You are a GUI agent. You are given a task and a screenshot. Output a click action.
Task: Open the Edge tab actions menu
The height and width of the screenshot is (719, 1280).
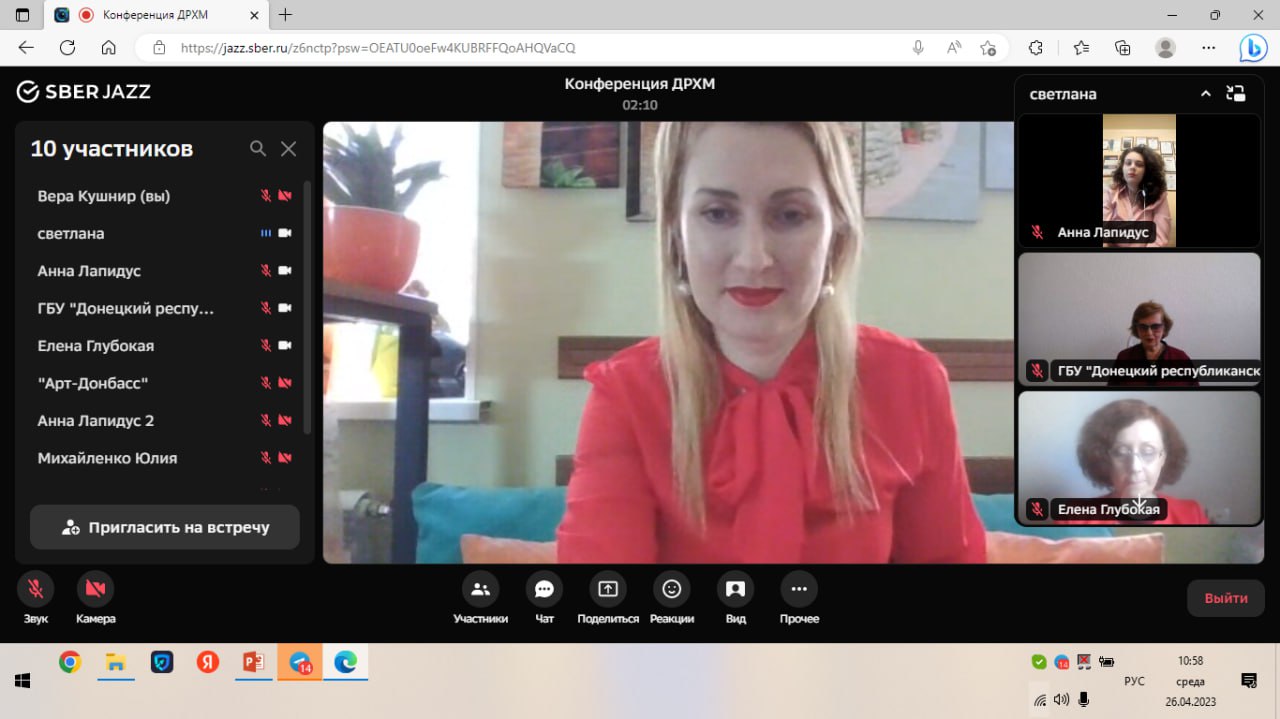23,15
